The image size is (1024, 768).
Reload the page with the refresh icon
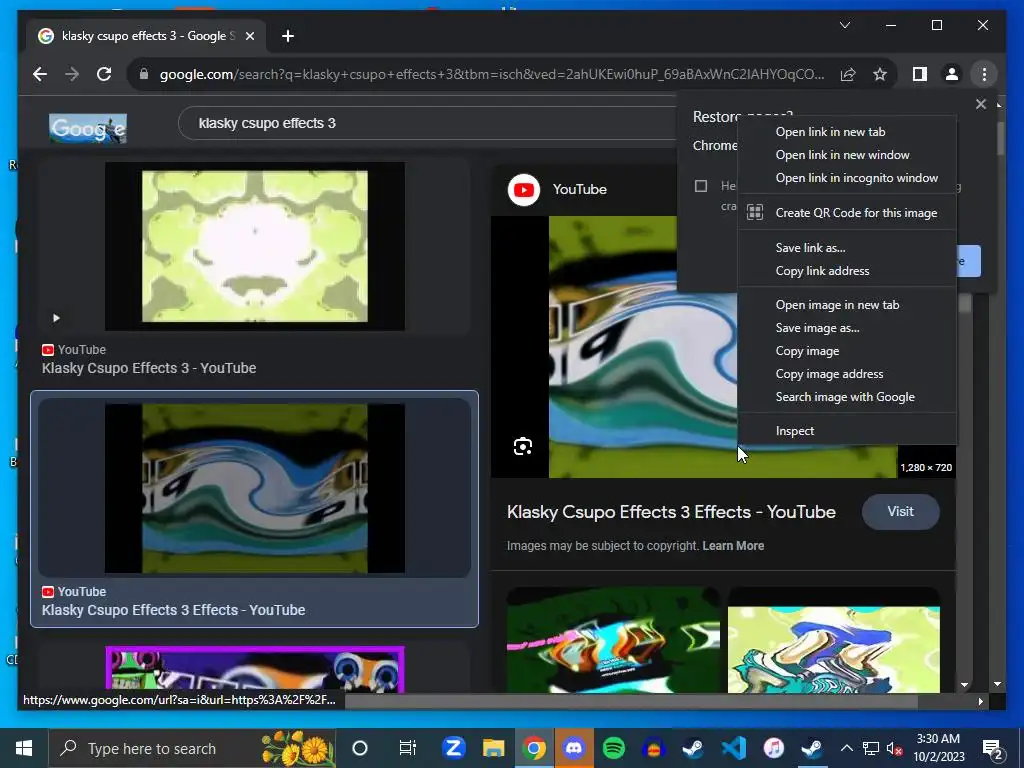coord(104,74)
